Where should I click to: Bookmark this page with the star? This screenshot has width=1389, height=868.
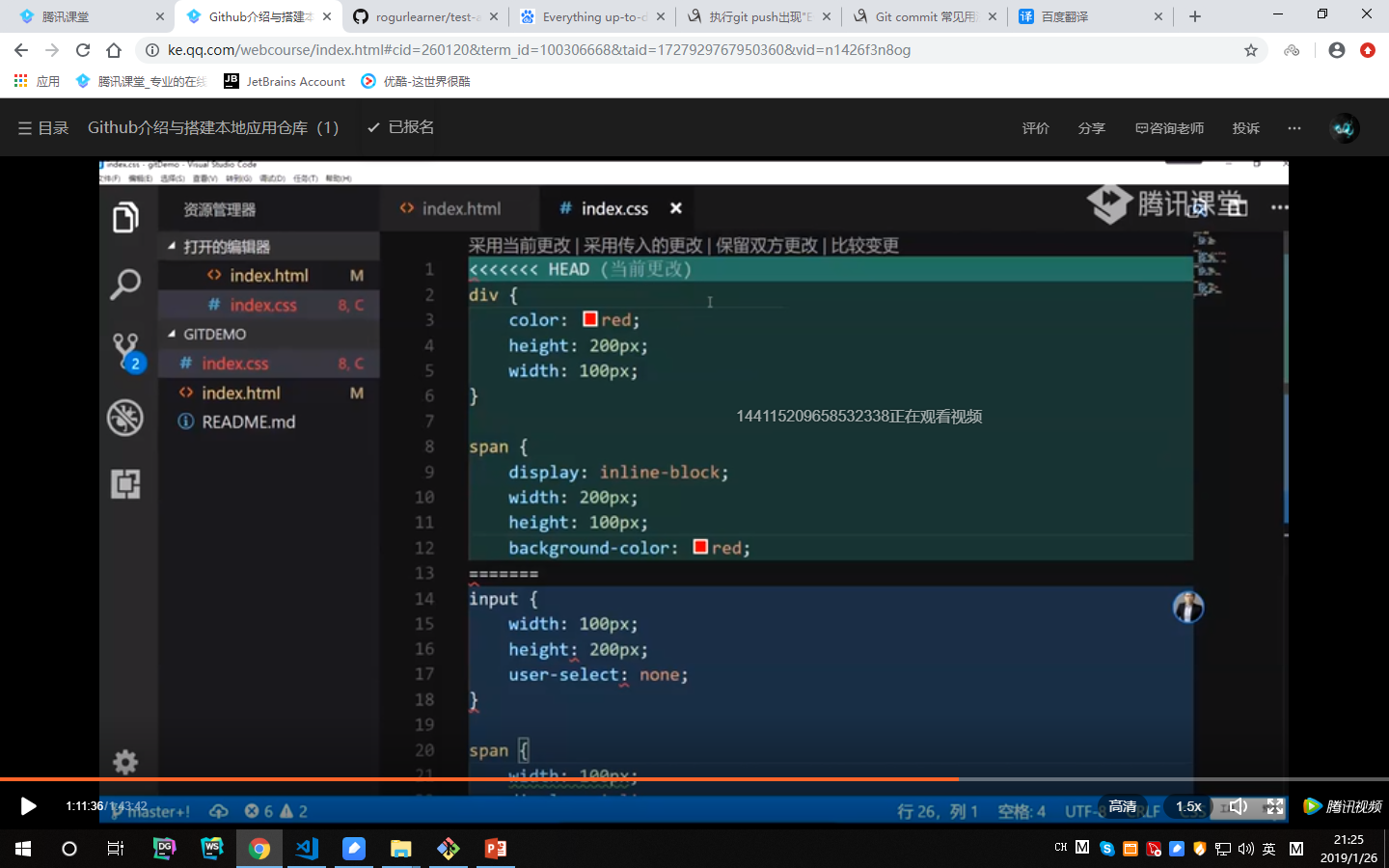(x=1251, y=50)
